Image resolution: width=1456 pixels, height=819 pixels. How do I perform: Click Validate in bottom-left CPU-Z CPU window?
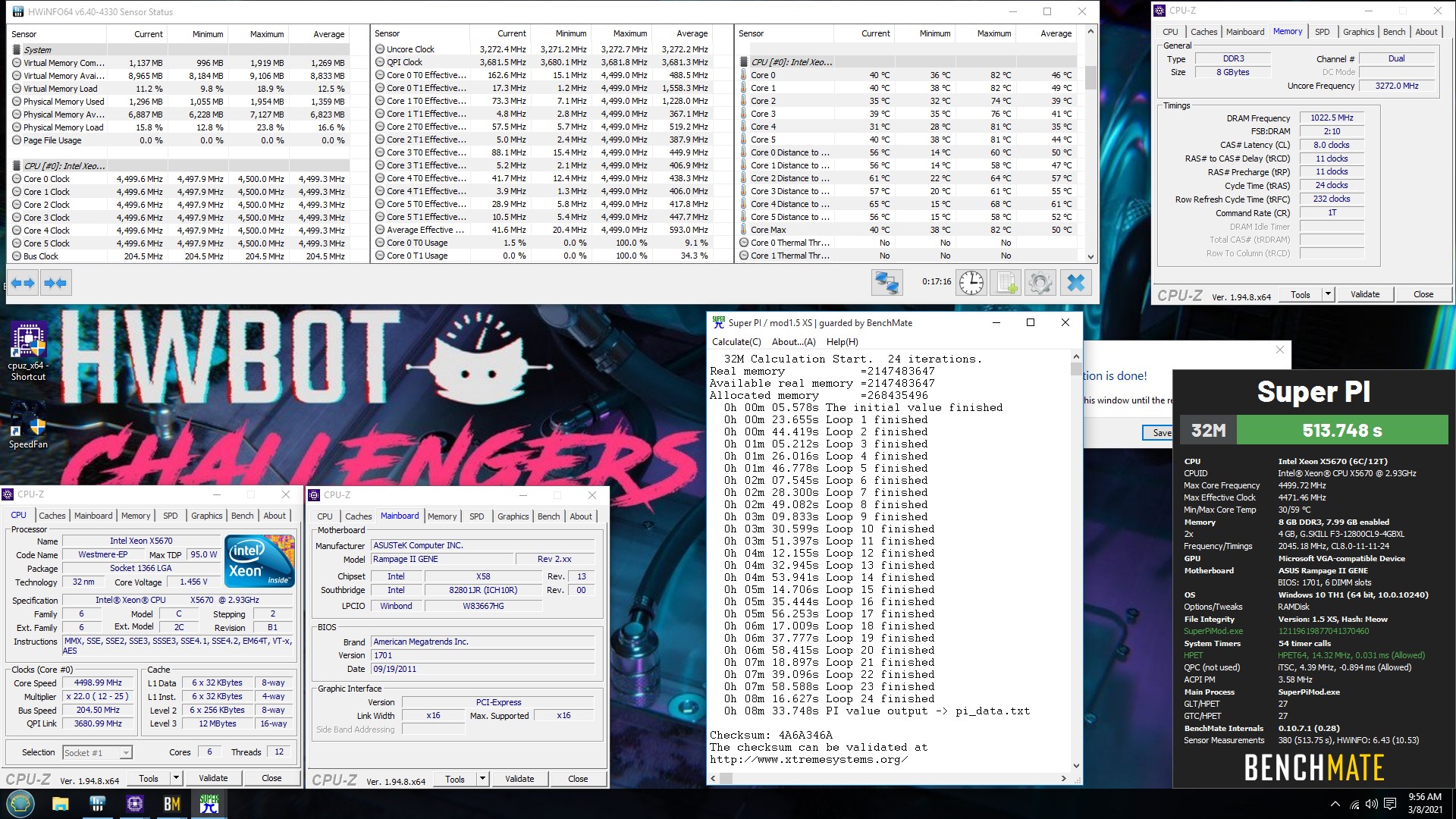[213, 778]
